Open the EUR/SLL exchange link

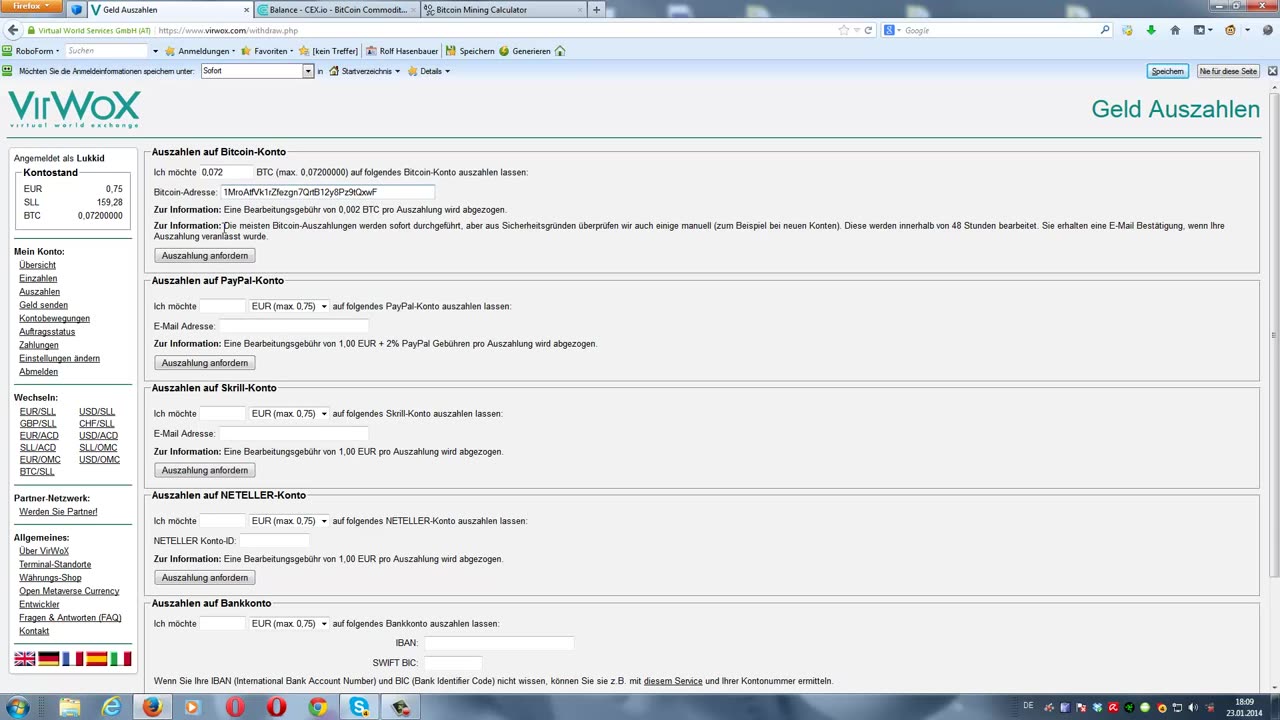[x=38, y=412]
